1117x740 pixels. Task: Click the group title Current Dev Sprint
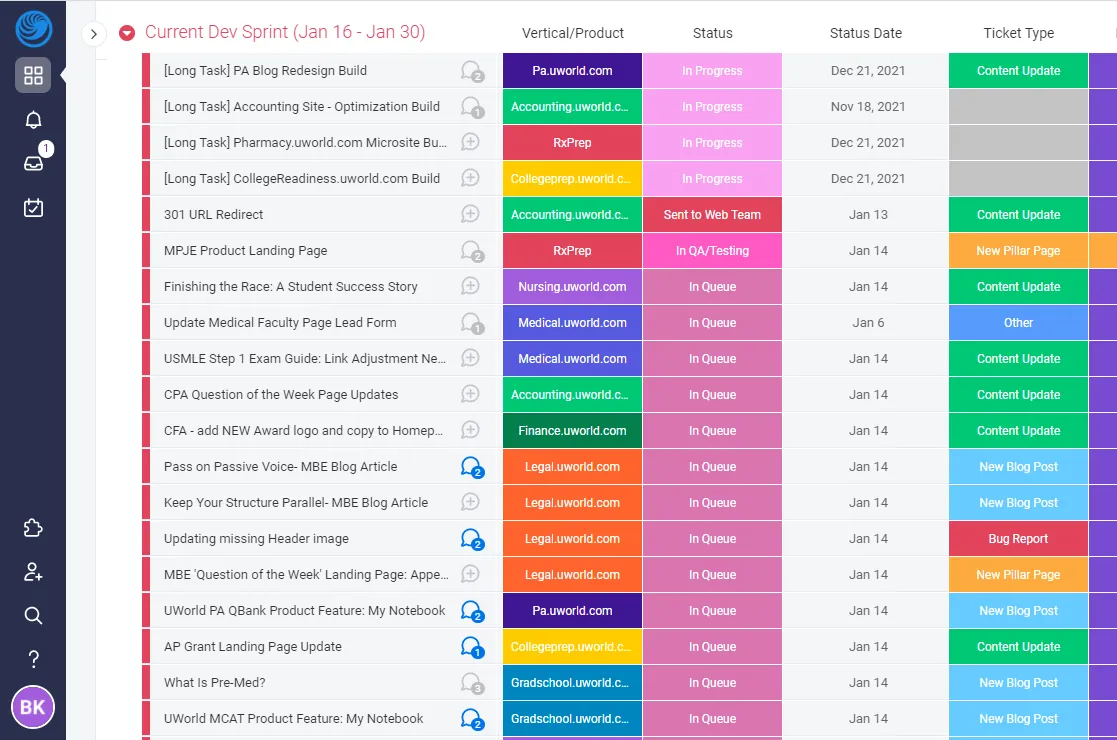coord(285,32)
